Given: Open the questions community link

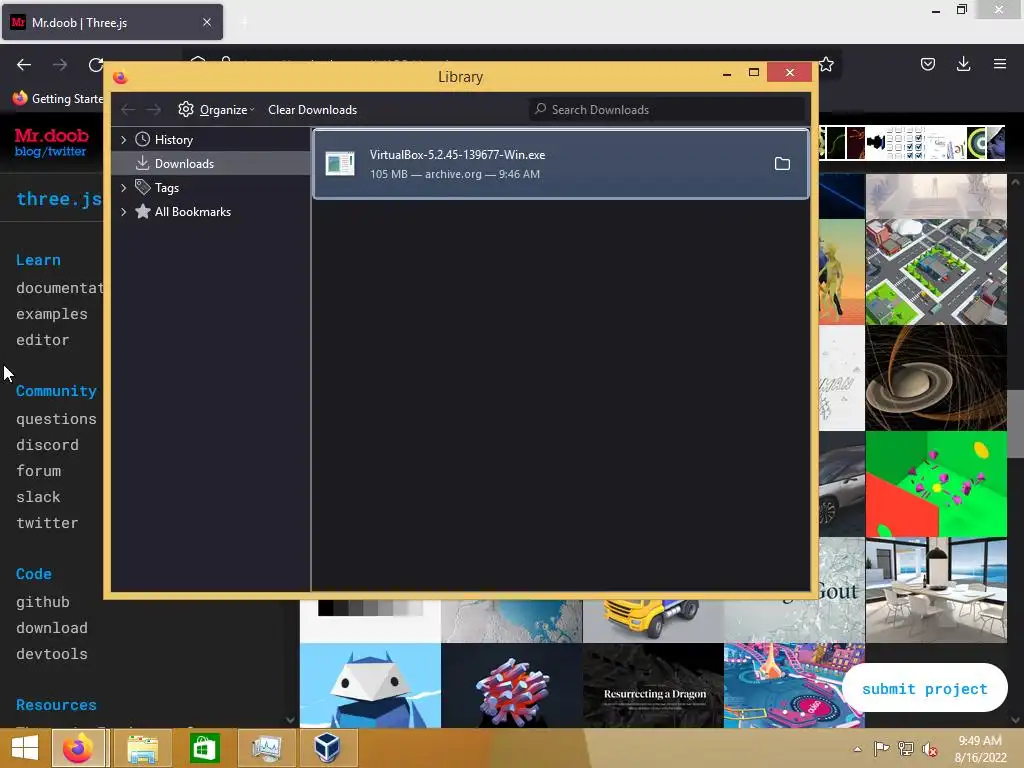Looking at the screenshot, I should click(56, 419).
